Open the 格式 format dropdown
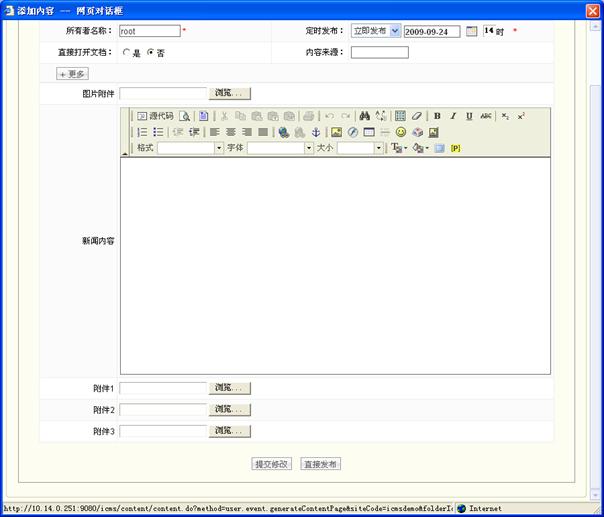 190,148
